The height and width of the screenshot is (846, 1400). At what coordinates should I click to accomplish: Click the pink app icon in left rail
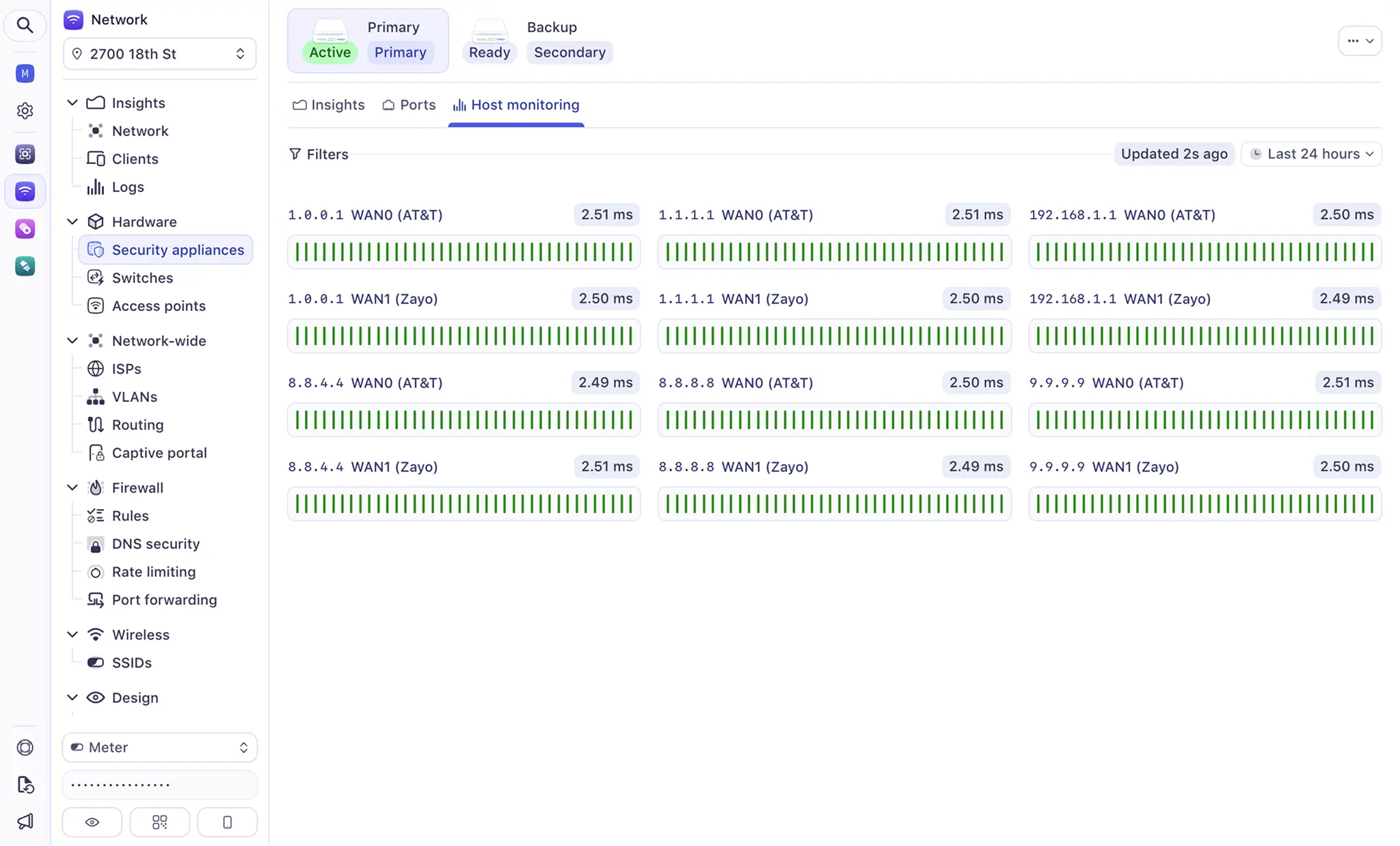[25, 229]
